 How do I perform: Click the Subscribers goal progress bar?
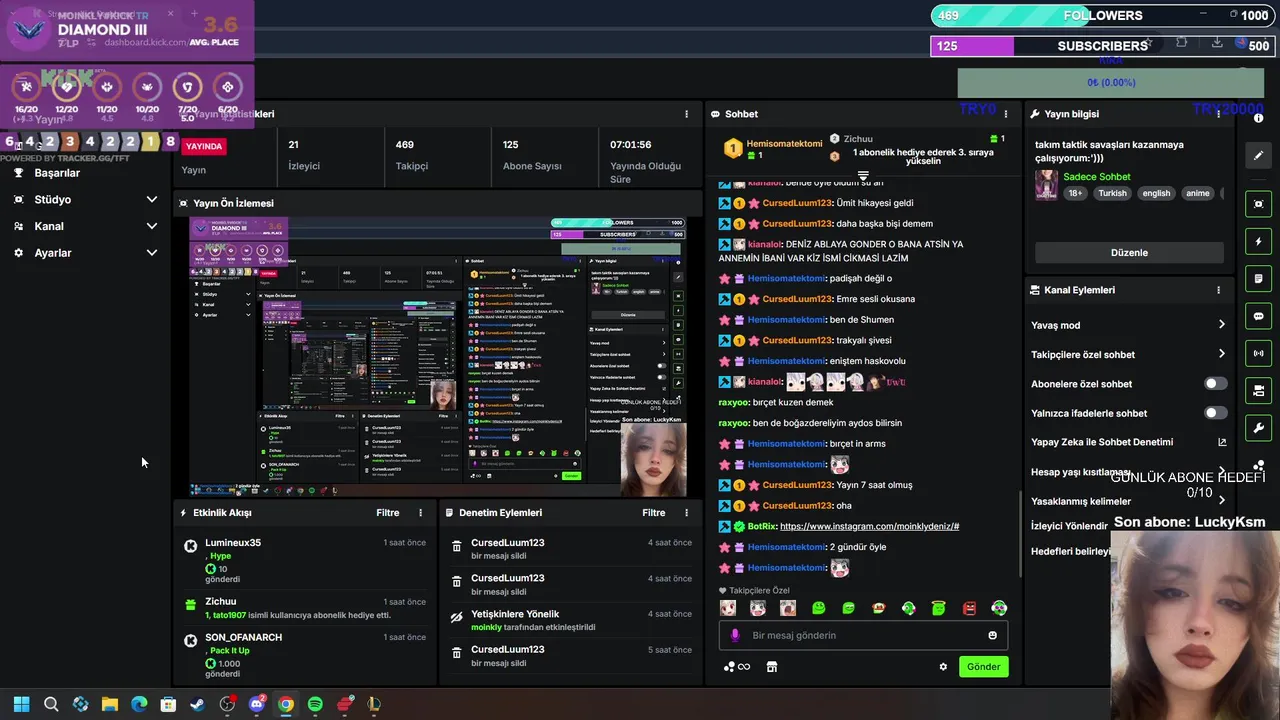1102,46
